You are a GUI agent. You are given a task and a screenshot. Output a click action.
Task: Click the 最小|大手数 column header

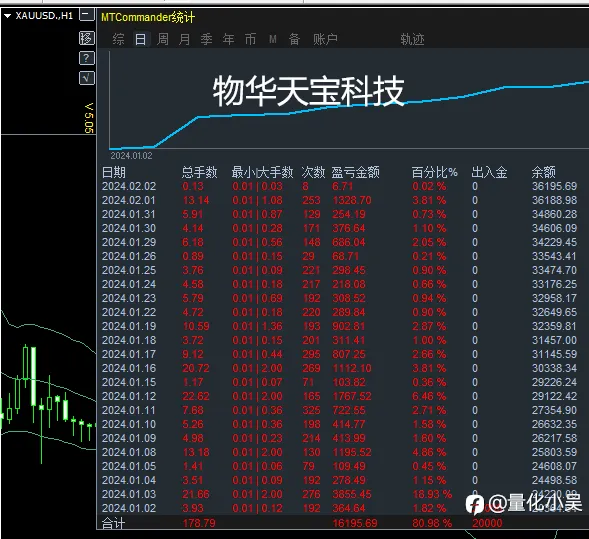[262, 172]
